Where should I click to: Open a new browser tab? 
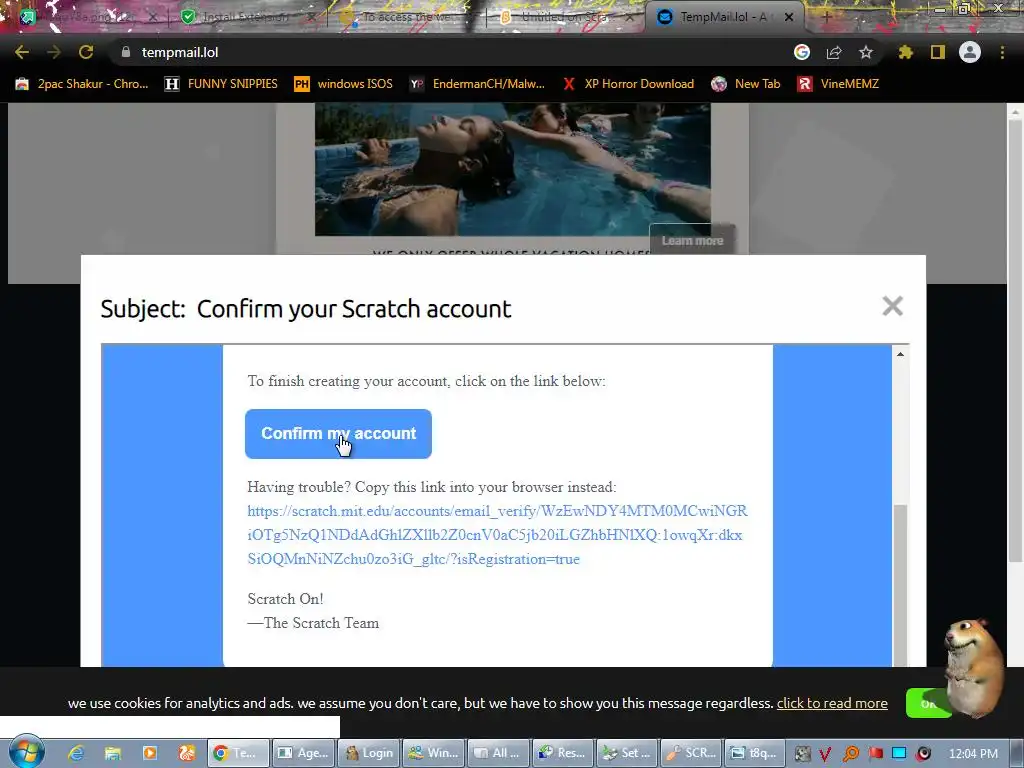point(826,18)
